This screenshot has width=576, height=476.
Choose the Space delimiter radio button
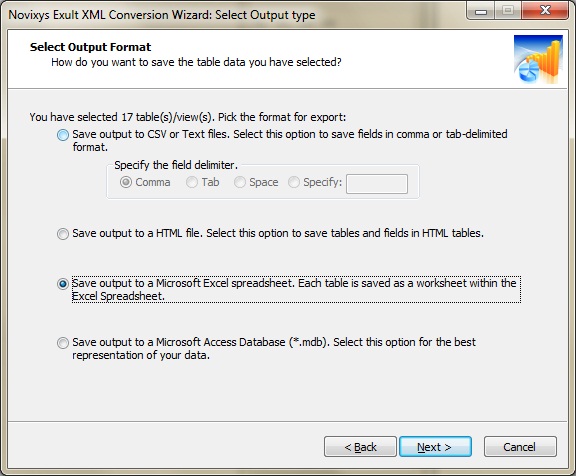[x=240, y=182]
